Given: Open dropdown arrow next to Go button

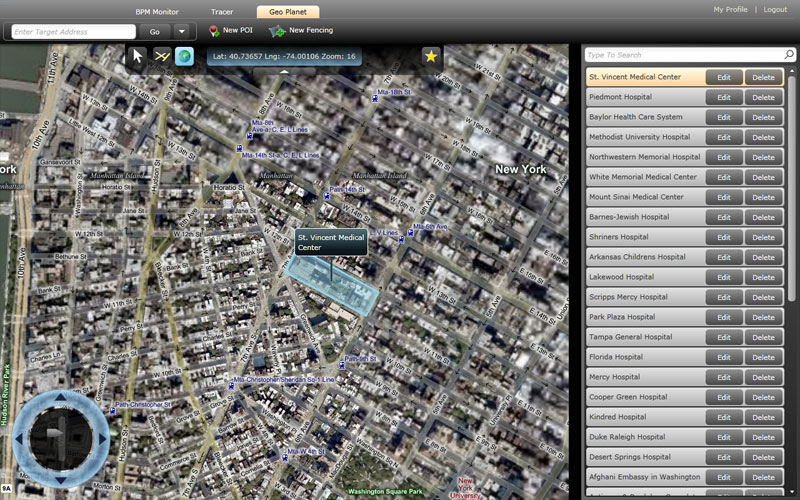Looking at the screenshot, I should coord(182,31).
